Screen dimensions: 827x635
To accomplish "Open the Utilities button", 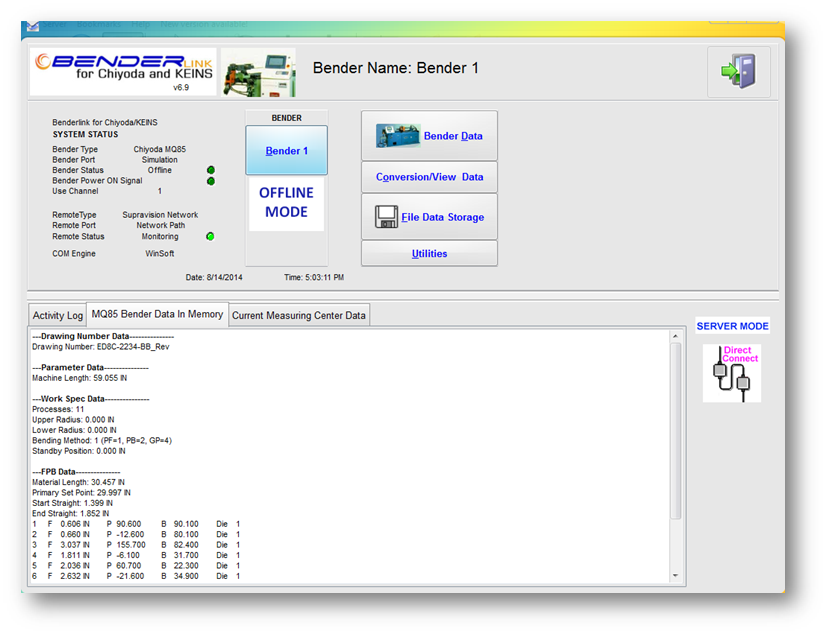I will coord(429,254).
